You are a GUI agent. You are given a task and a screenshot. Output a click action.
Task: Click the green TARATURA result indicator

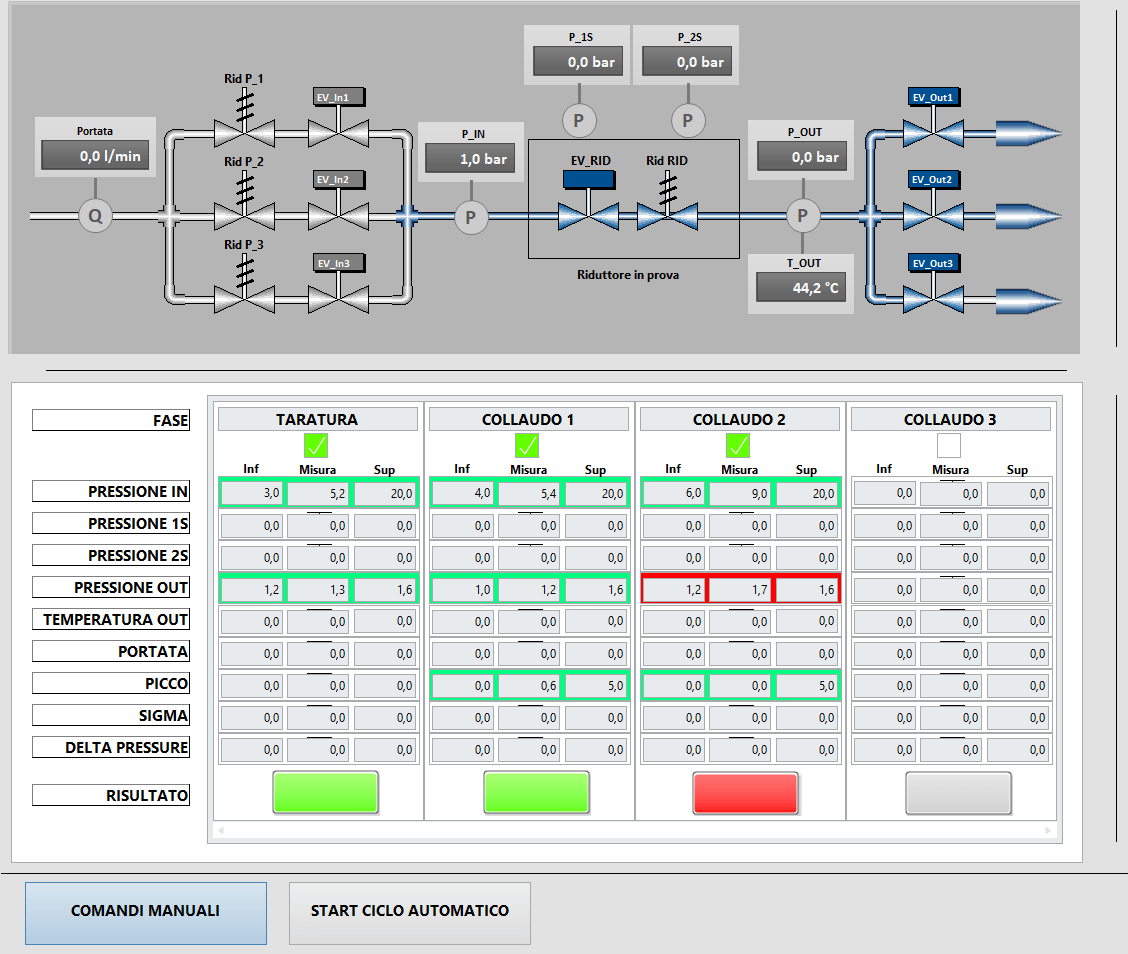(x=326, y=793)
